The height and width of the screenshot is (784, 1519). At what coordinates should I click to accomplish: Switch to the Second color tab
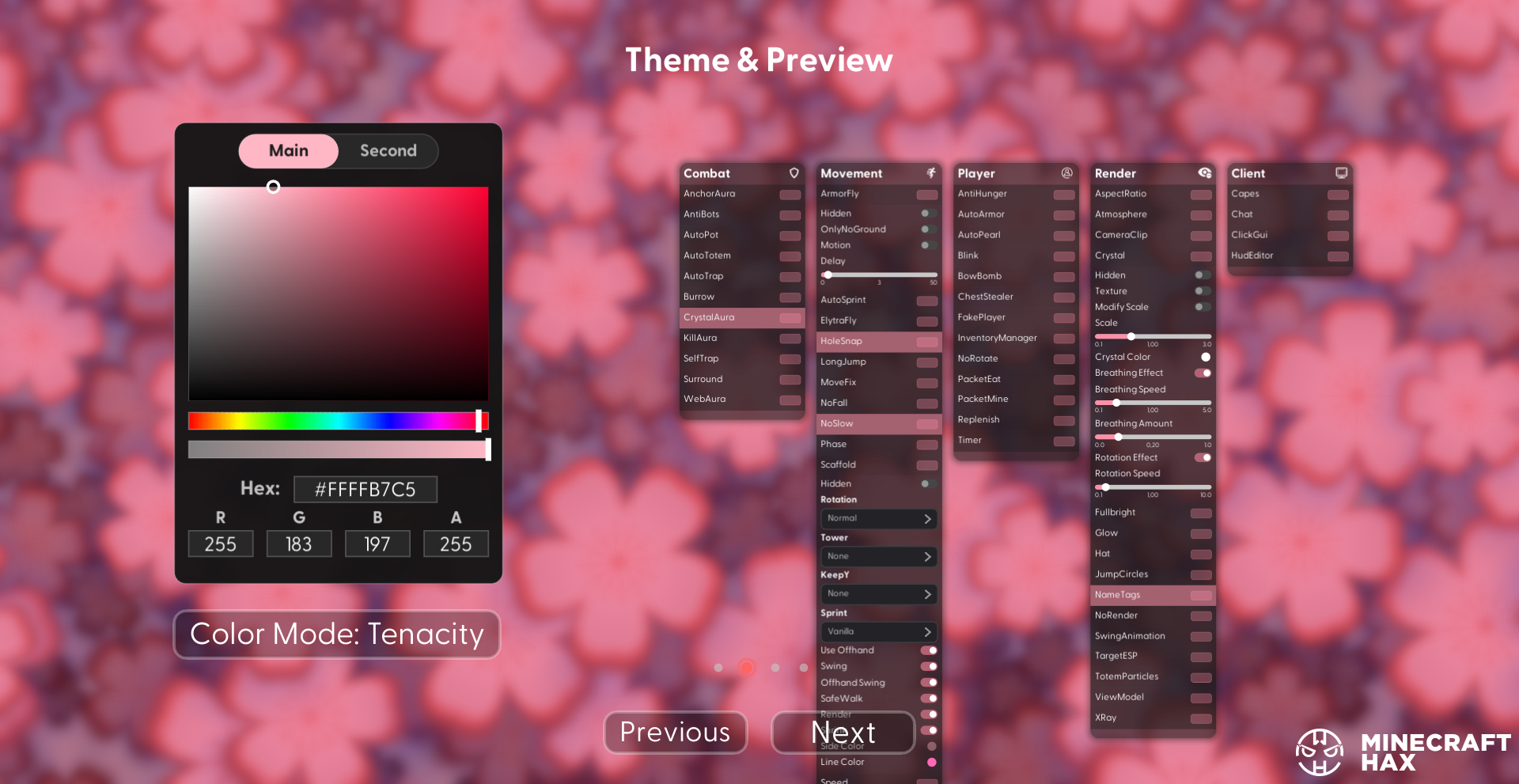pyautogui.click(x=388, y=151)
